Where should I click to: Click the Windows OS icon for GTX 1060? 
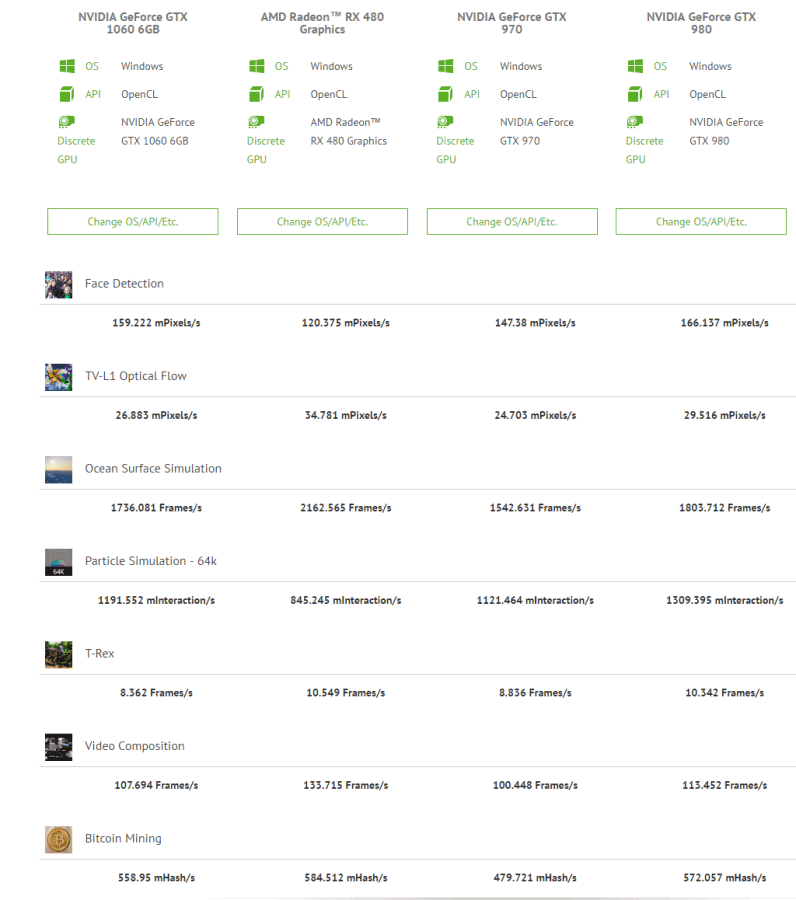(x=68, y=67)
